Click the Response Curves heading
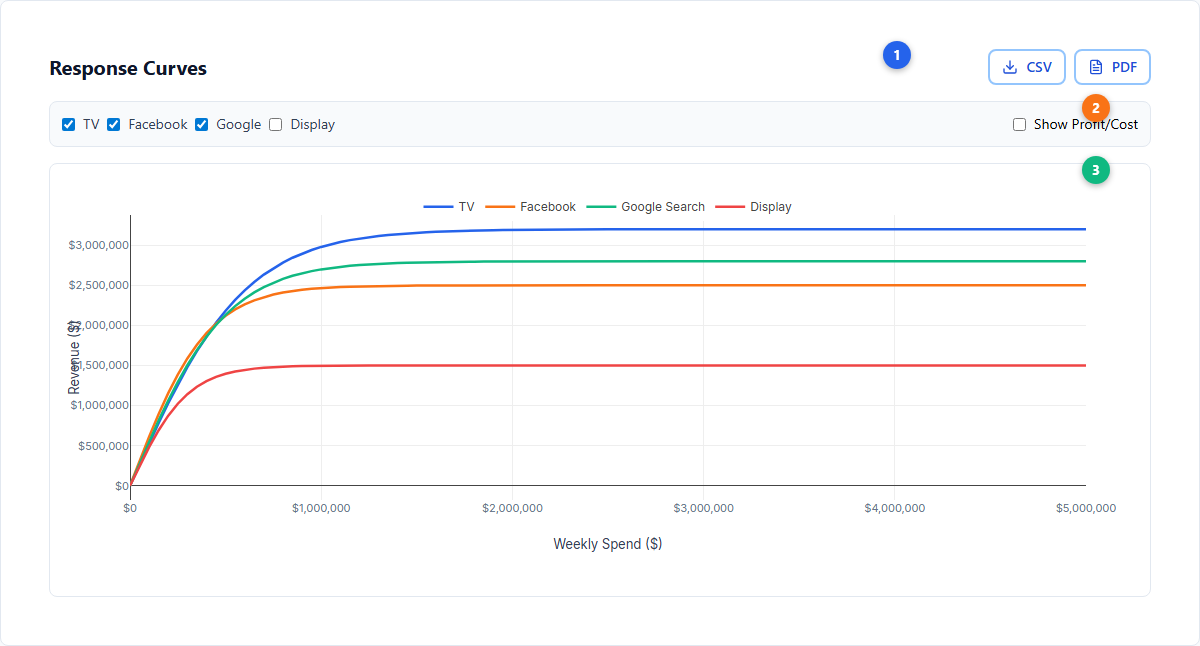 (128, 69)
